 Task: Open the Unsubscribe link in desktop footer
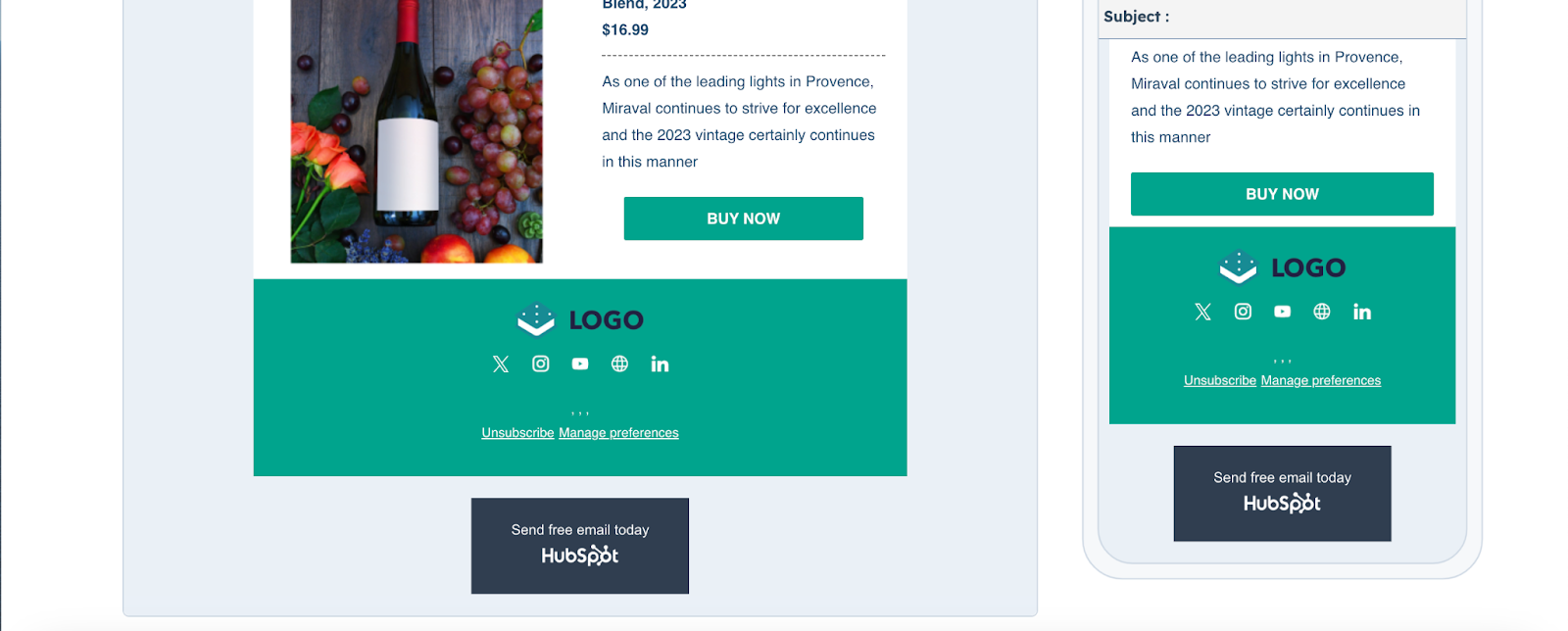coord(517,432)
